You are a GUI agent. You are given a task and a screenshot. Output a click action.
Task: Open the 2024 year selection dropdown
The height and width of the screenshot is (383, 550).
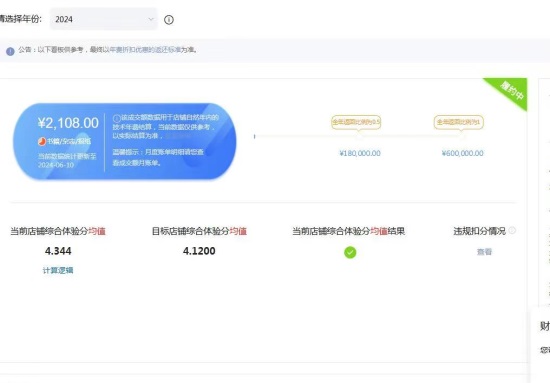pyautogui.click(x=103, y=19)
